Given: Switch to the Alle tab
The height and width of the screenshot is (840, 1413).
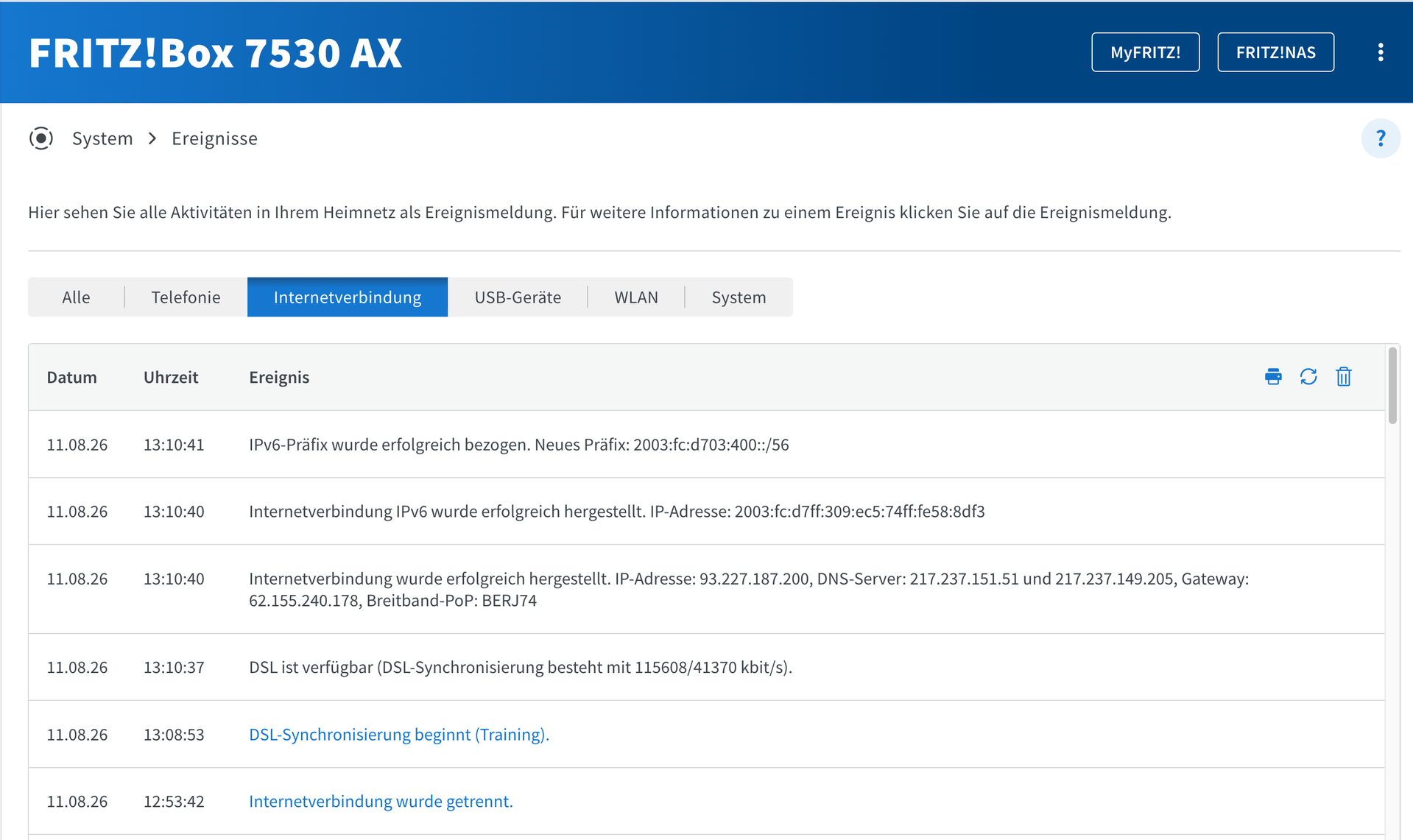Looking at the screenshot, I should click(x=76, y=297).
